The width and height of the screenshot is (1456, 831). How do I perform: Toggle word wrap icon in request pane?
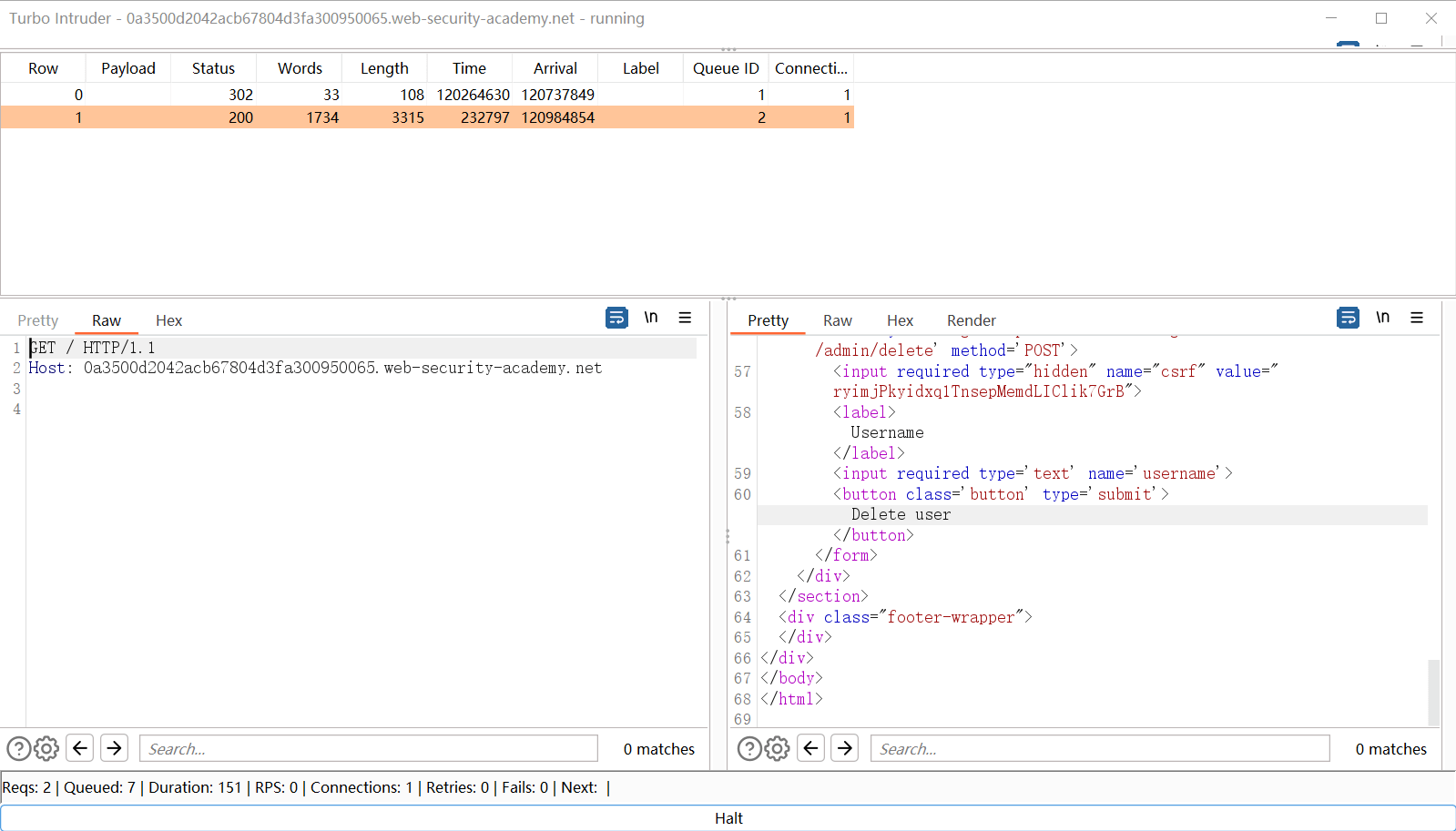click(616, 318)
